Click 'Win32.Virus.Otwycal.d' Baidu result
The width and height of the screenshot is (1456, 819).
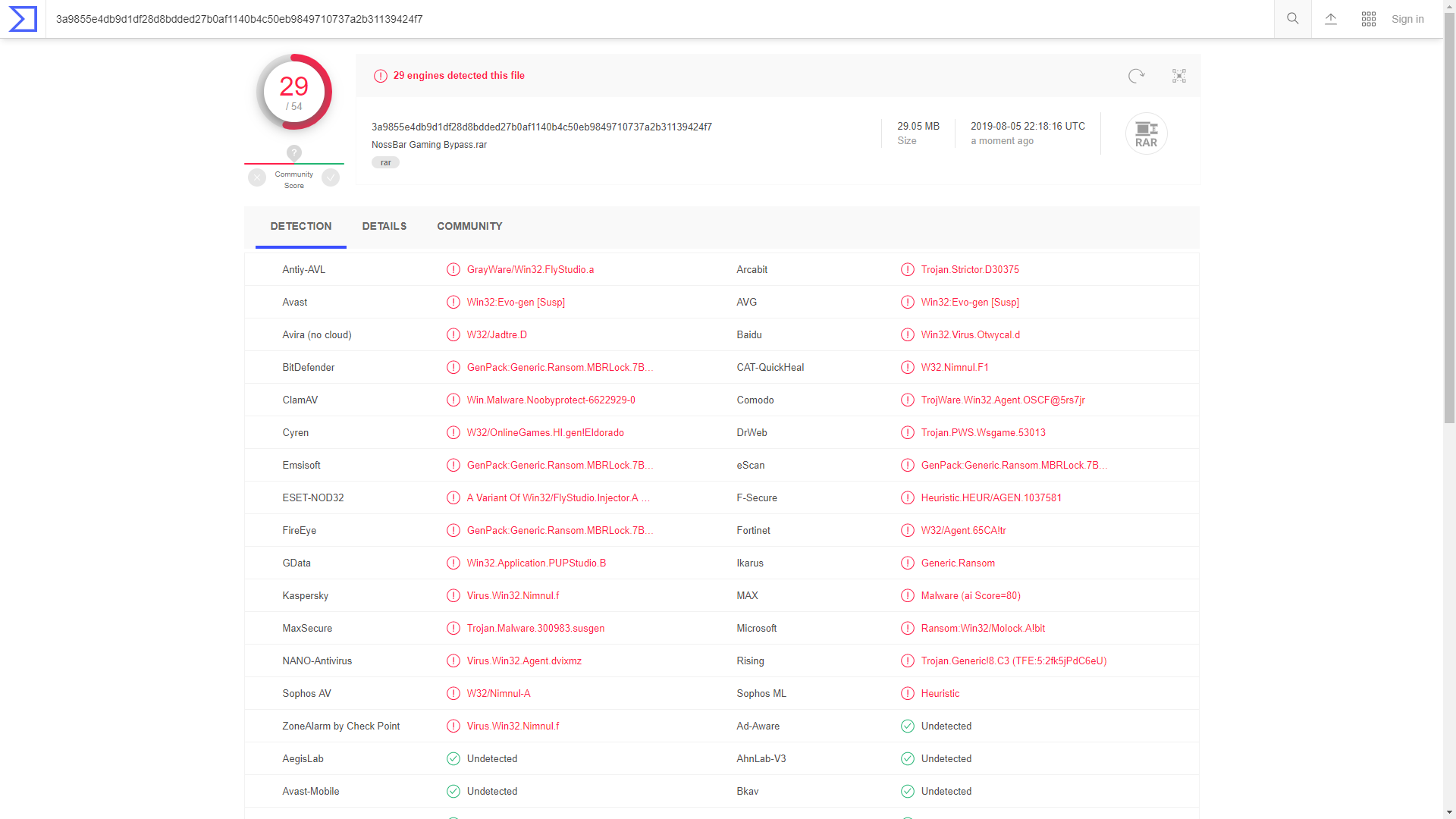tap(971, 335)
